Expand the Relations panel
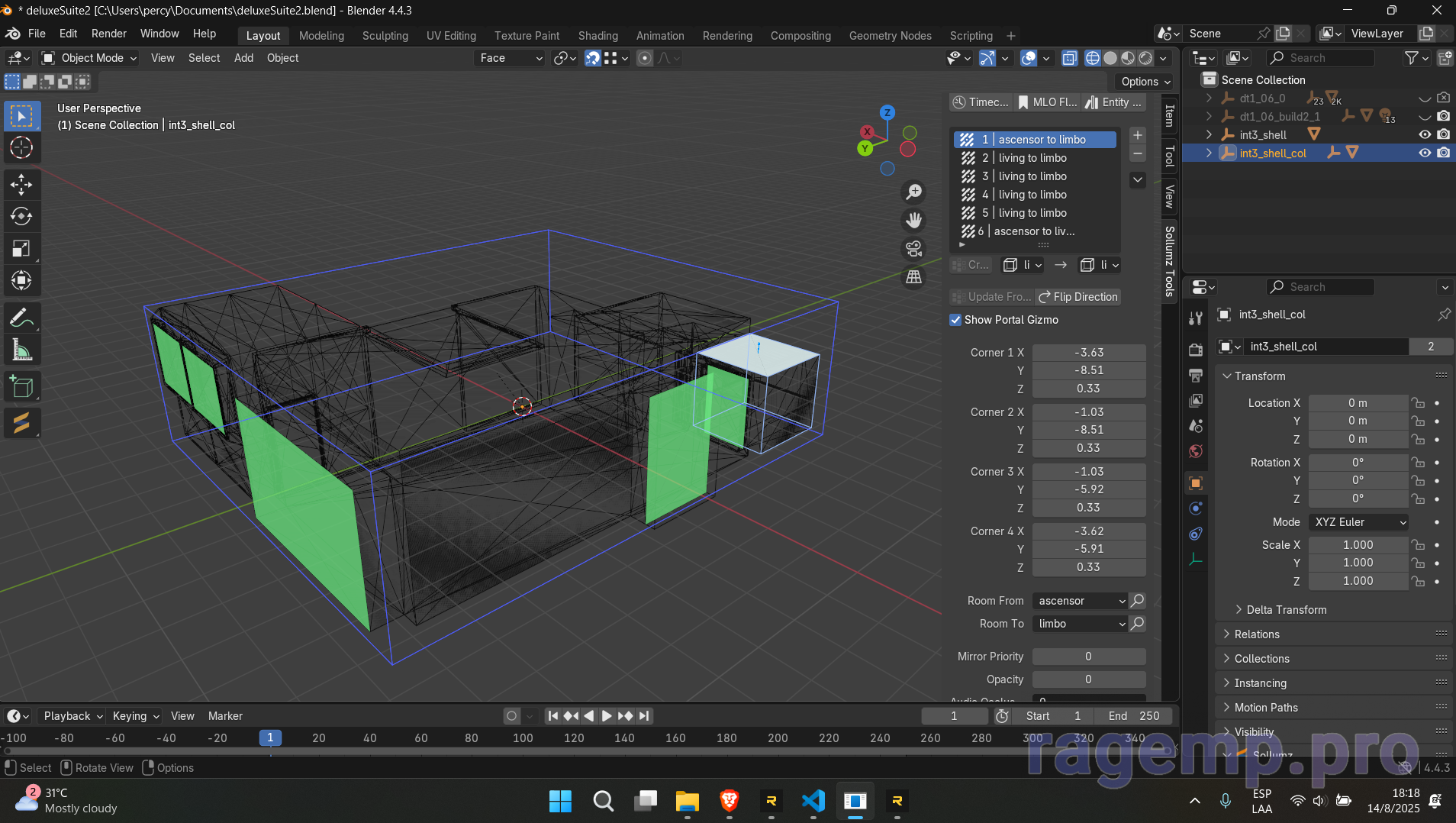The width and height of the screenshot is (1456, 823). pos(1257,634)
